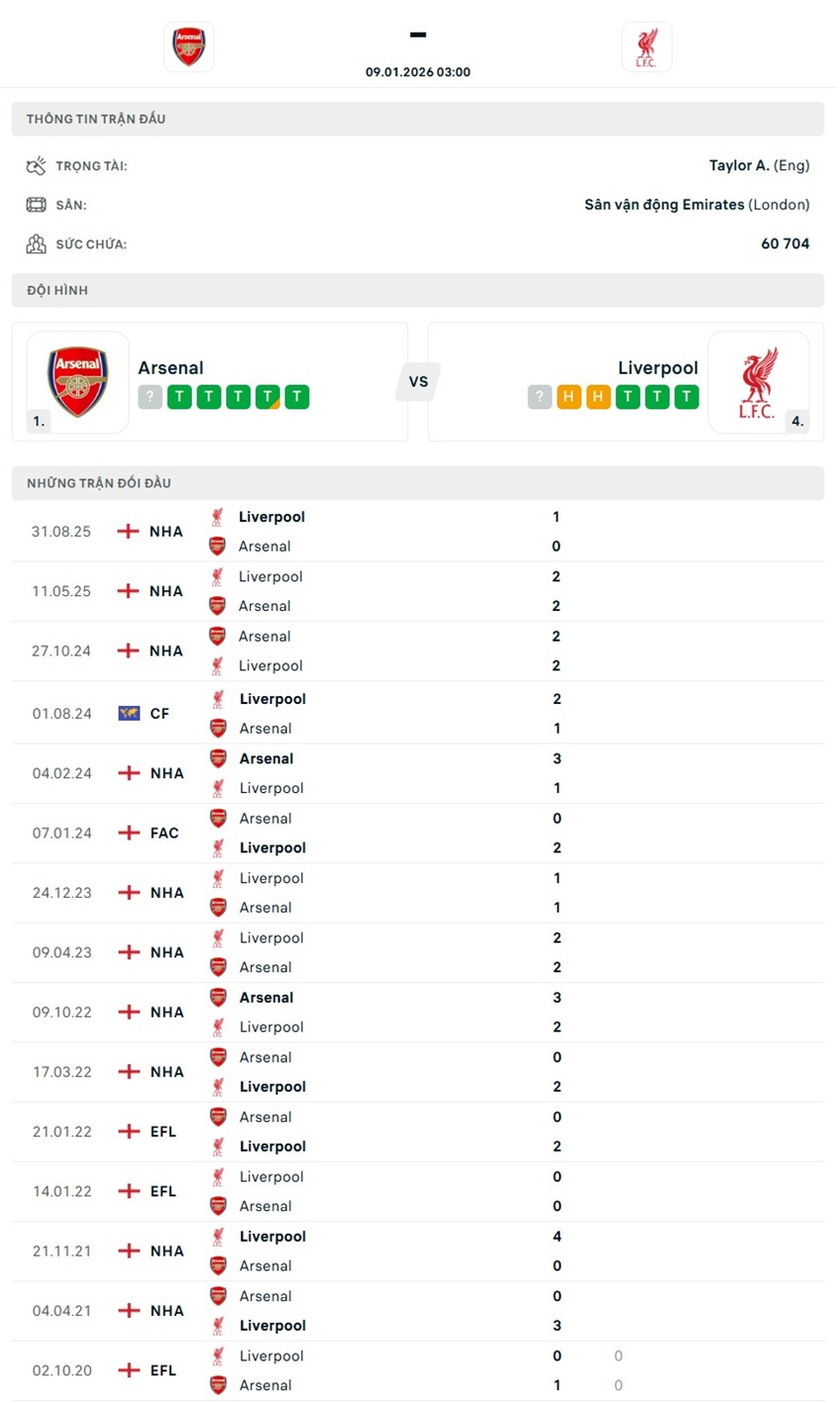
Task: Open the Liverpool team name heading
Action: pyautogui.click(x=657, y=368)
